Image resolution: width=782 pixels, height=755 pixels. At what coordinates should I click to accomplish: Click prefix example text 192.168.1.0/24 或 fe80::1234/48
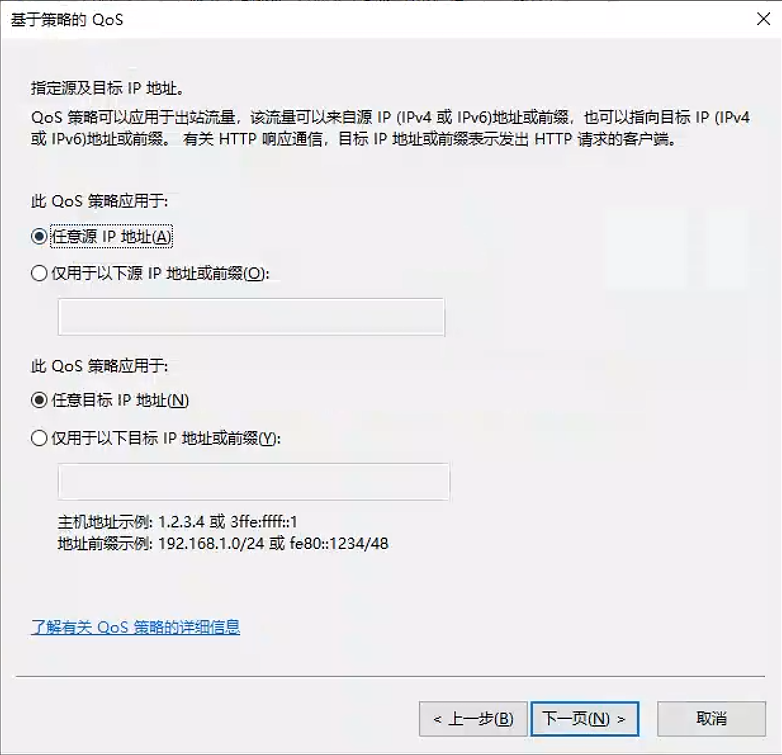click(x=273, y=544)
